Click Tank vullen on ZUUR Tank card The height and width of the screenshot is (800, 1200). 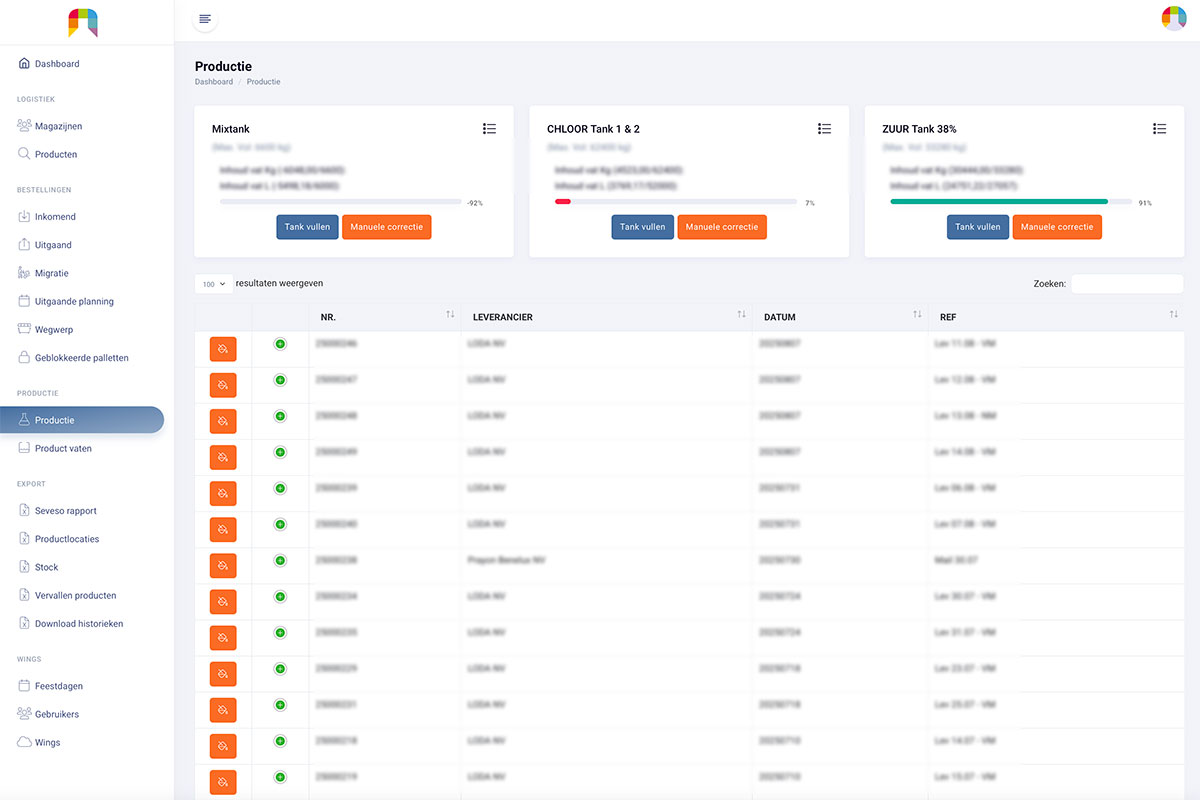[977, 227]
